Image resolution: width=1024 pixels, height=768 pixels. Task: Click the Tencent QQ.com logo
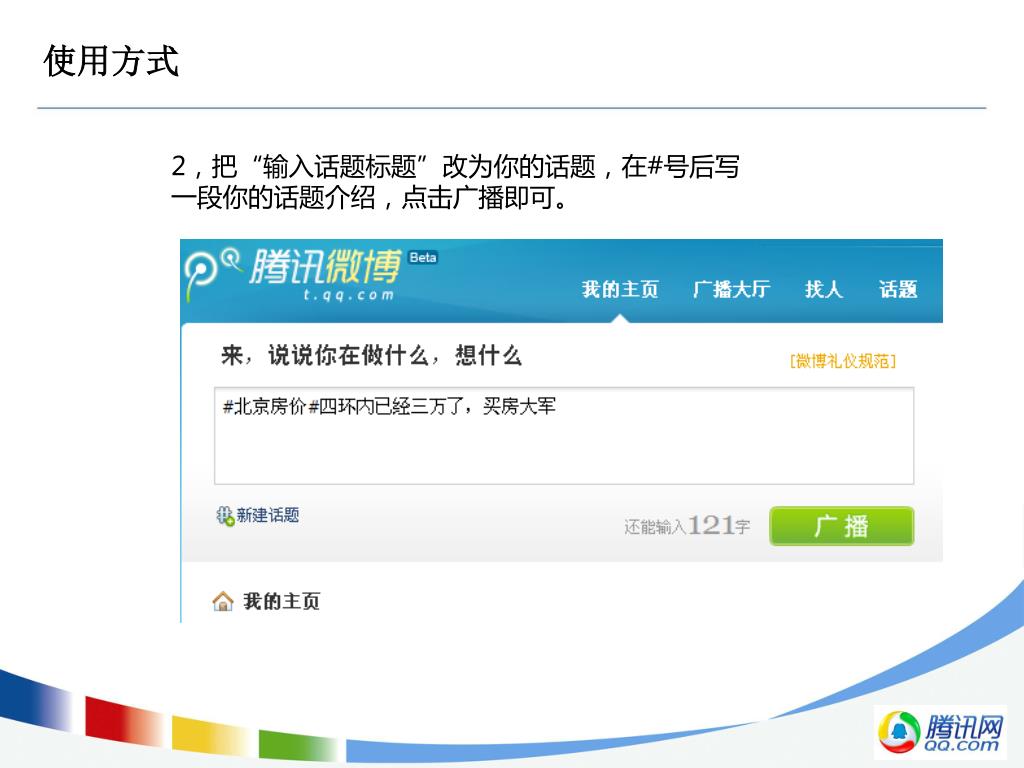click(940, 732)
